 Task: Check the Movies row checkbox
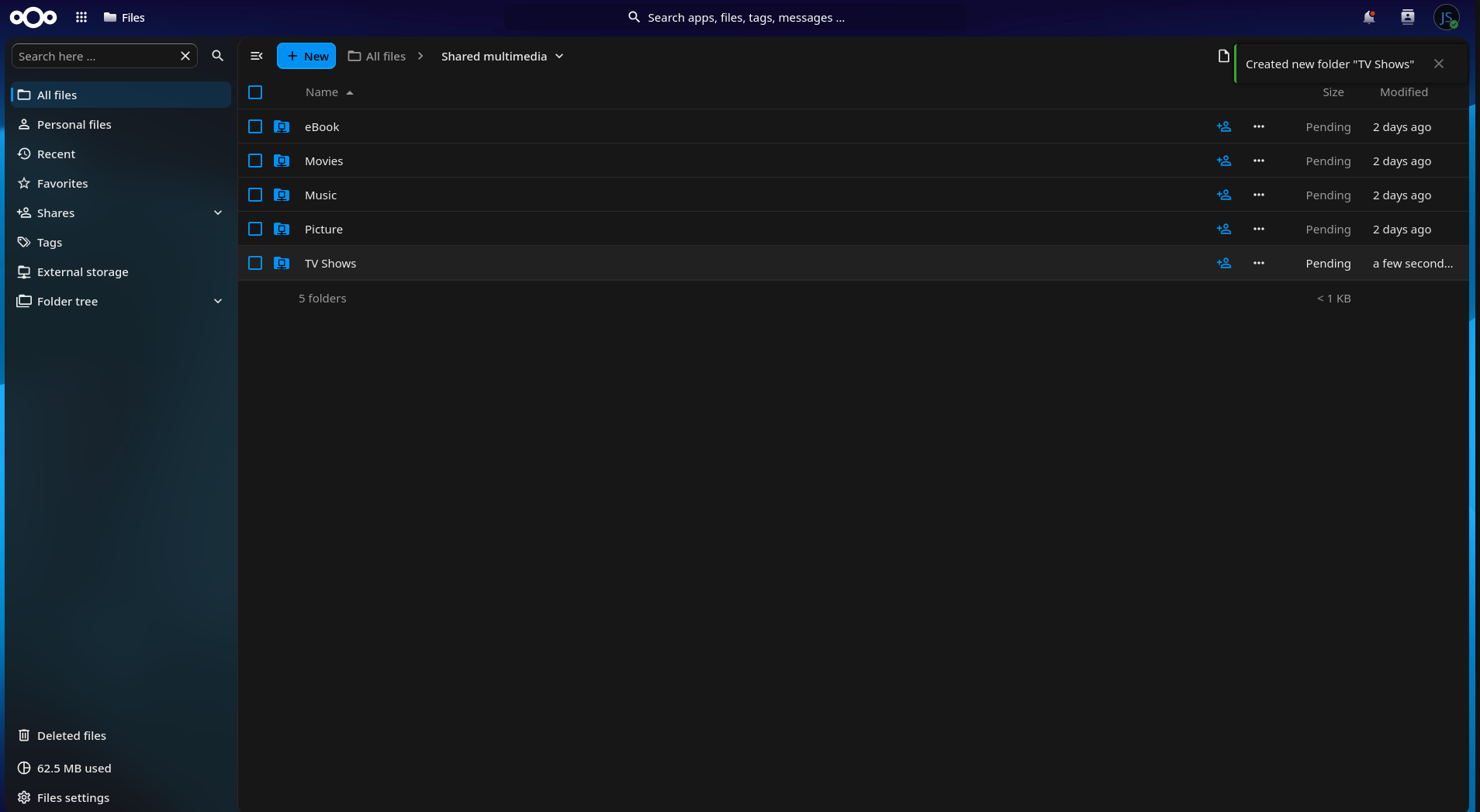click(x=255, y=161)
